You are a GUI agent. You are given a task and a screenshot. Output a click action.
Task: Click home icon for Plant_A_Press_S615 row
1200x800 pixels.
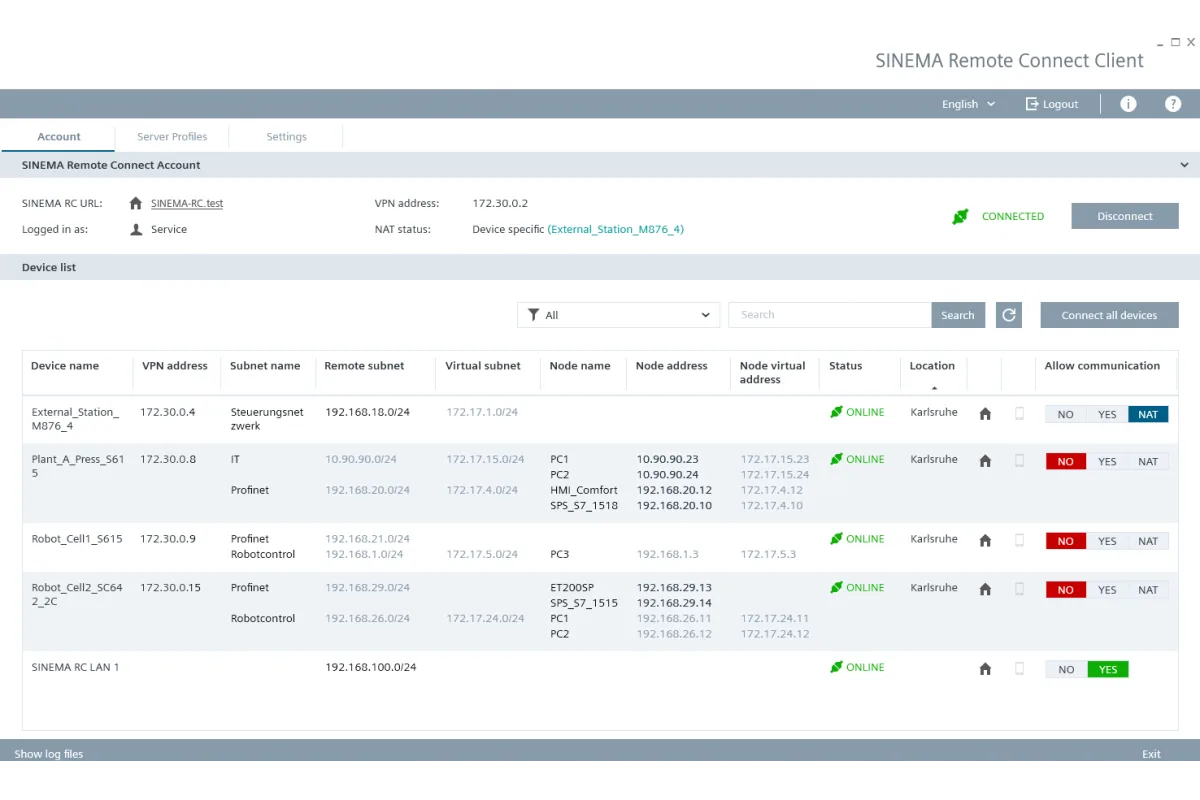click(985, 461)
